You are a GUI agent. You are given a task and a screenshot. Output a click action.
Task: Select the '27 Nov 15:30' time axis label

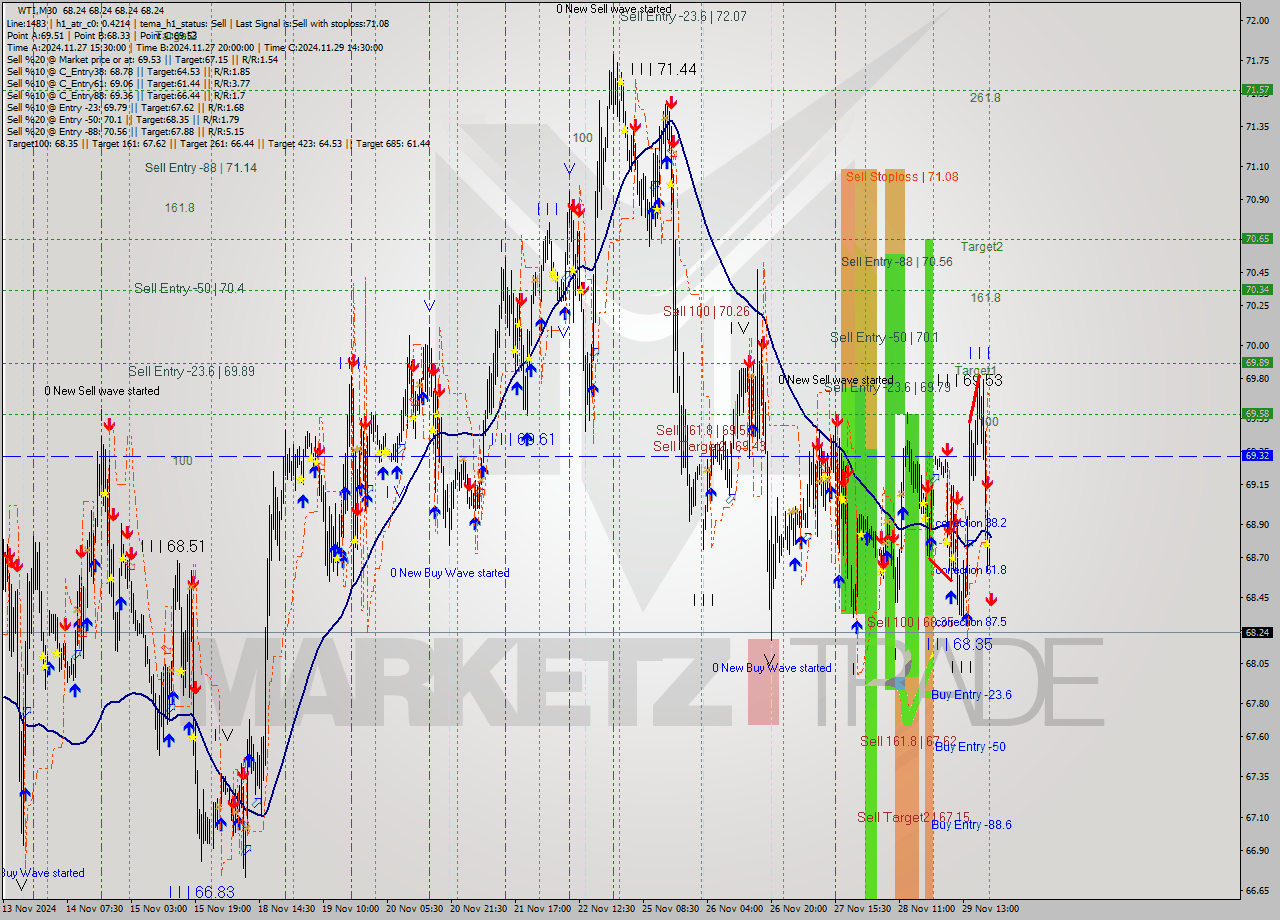[862, 909]
